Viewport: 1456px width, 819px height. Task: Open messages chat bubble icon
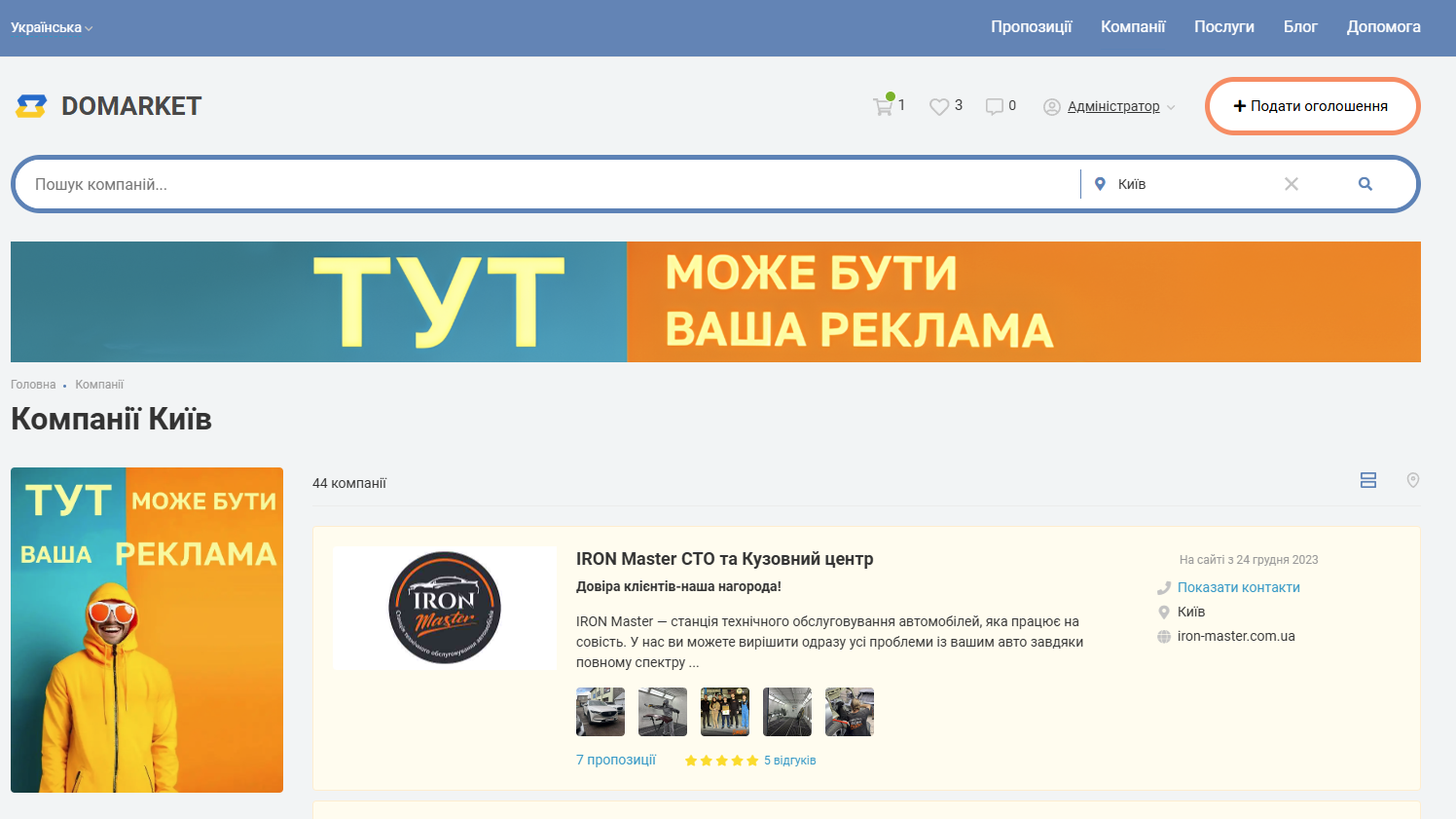coord(994,106)
